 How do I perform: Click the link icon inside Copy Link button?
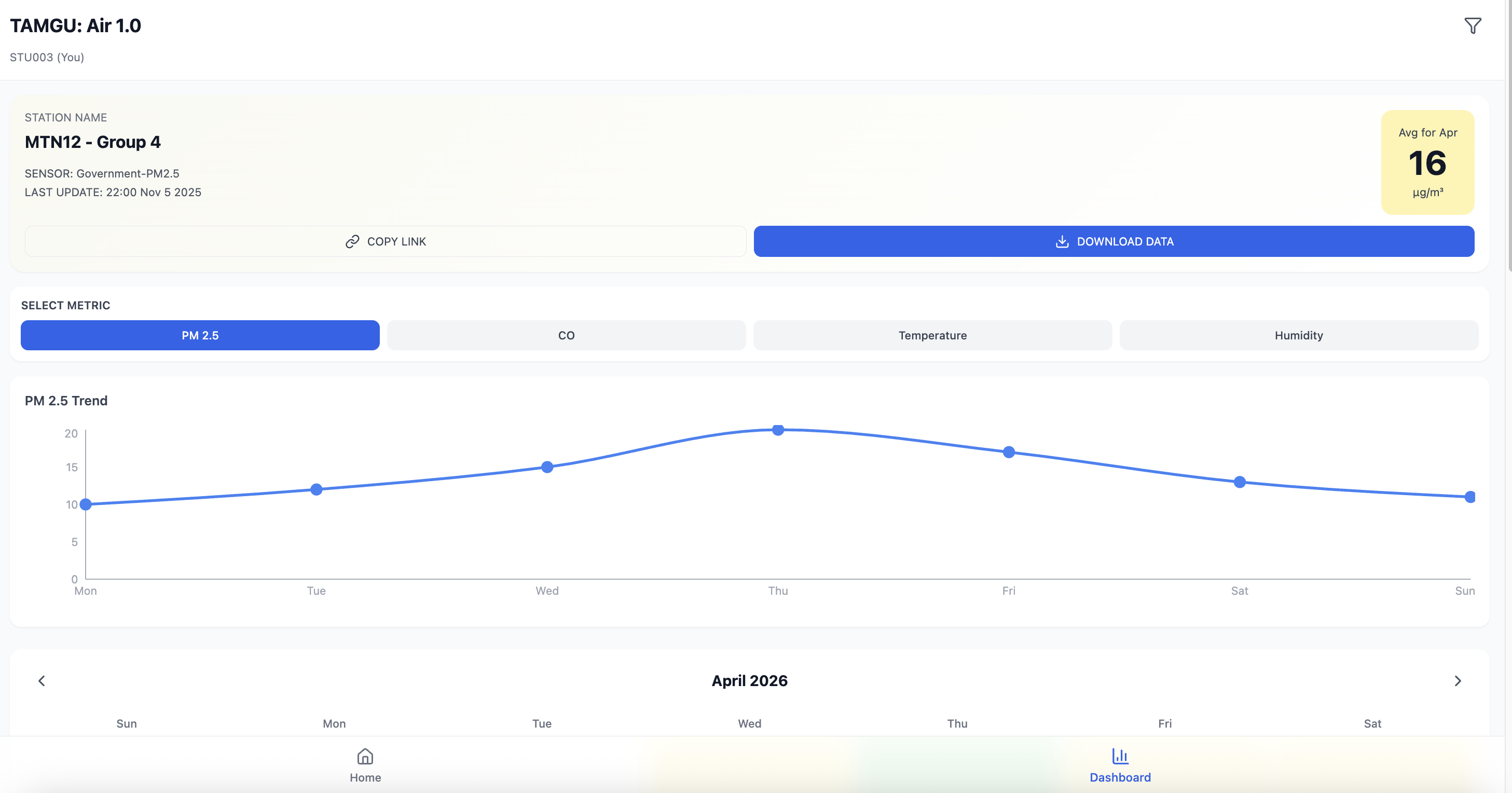point(352,241)
